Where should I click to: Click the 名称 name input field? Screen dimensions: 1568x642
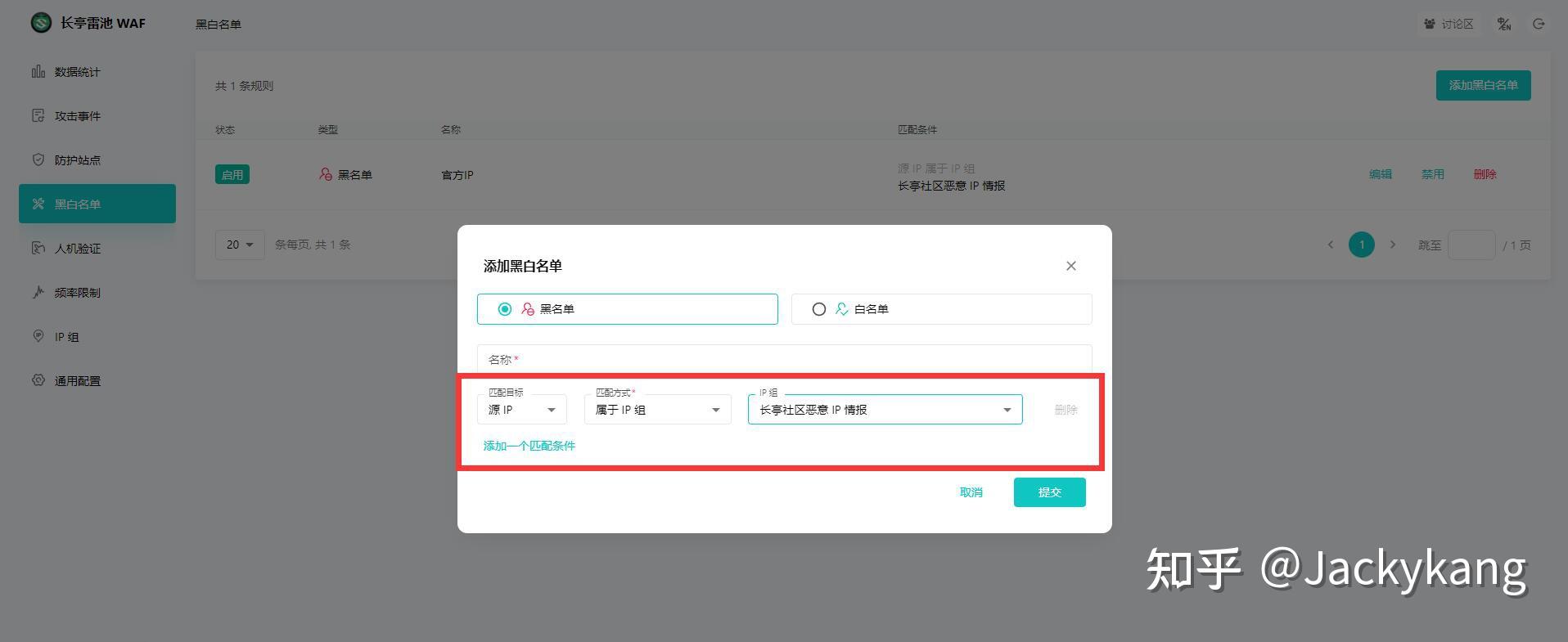pos(785,360)
